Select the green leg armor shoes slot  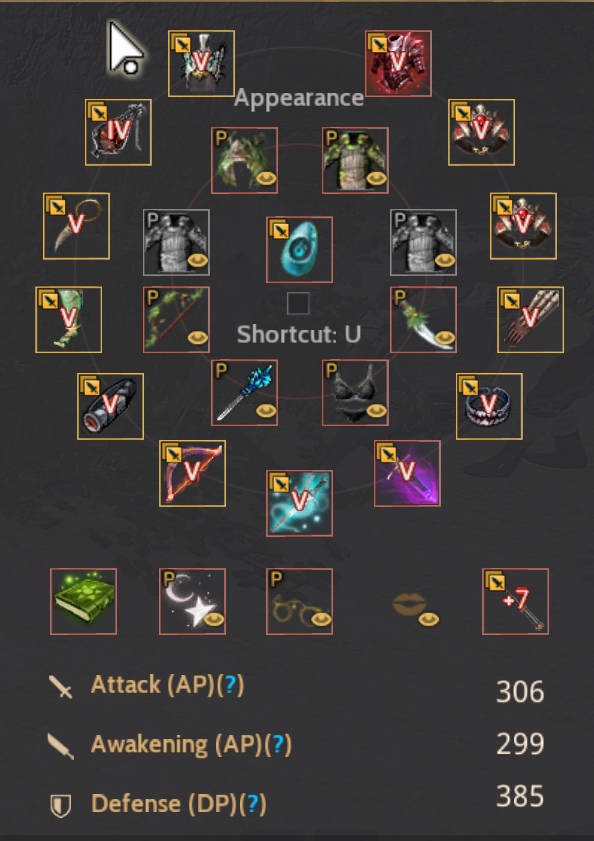68,320
